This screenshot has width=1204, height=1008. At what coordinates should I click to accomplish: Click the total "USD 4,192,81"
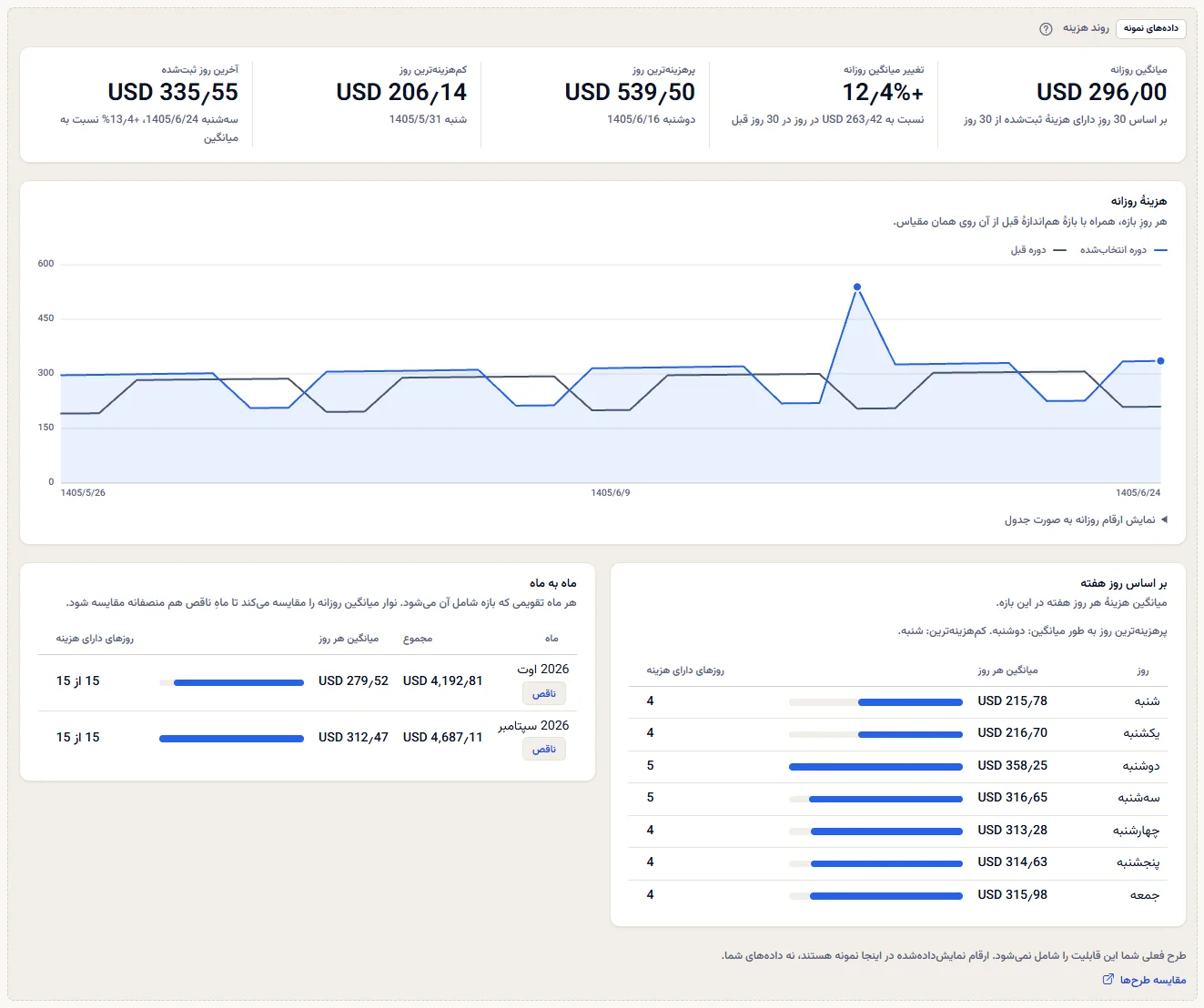(x=442, y=681)
